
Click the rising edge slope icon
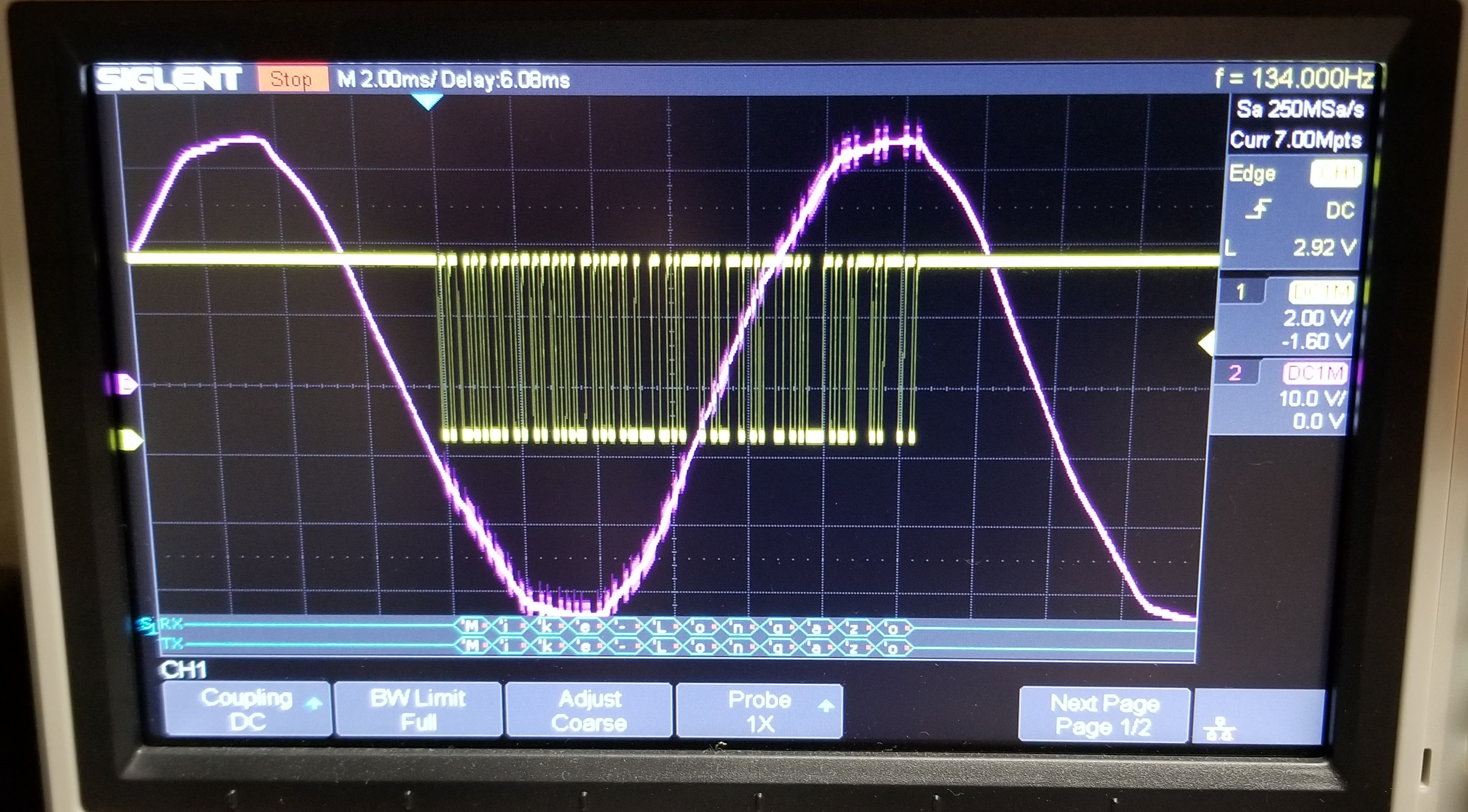click(1258, 210)
